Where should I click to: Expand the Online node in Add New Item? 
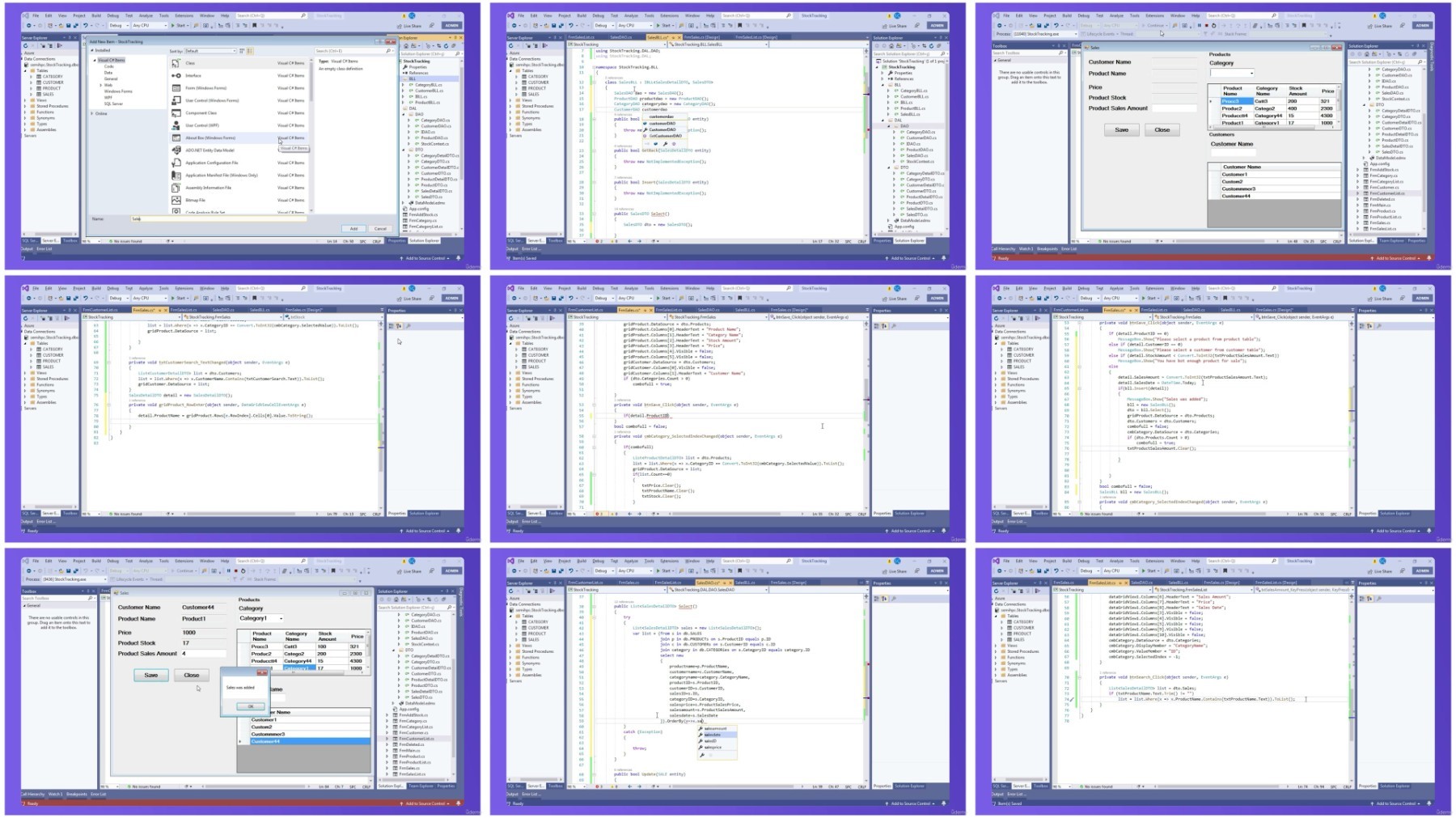tap(93, 113)
